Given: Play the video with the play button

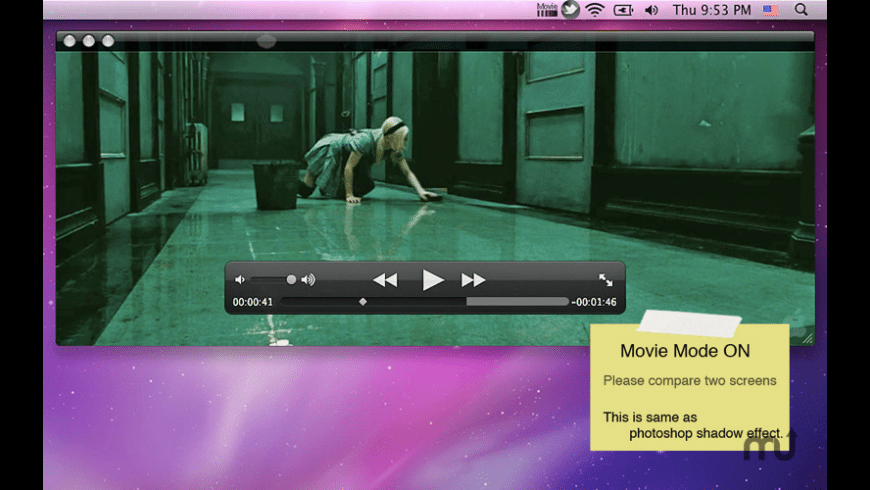Looking at the screenshot, I should pyautogui.click(x=432, y=280).
